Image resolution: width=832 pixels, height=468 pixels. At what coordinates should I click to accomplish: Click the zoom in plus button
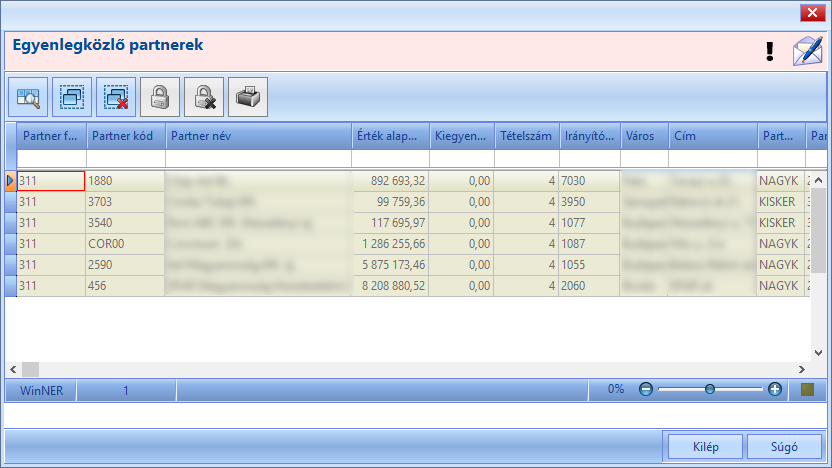(775, 389)
